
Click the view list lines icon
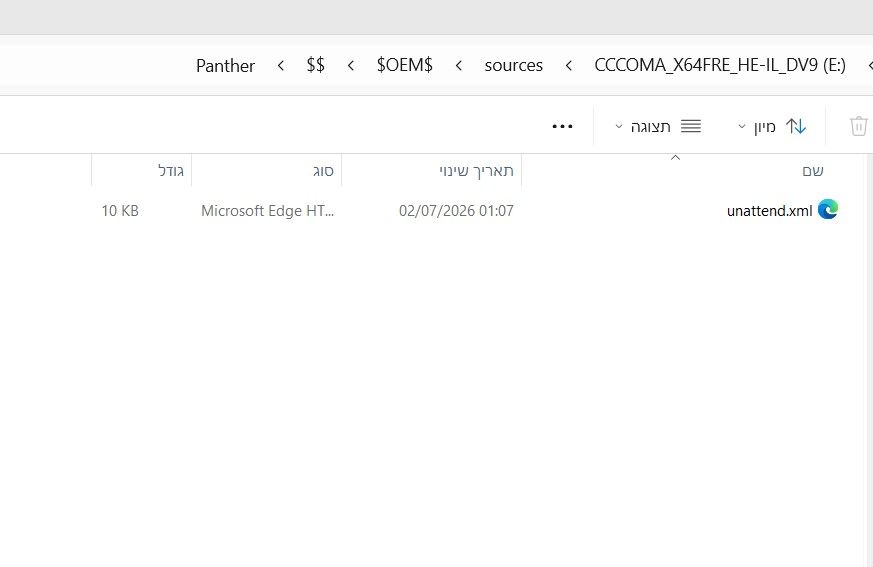point(691,126)
